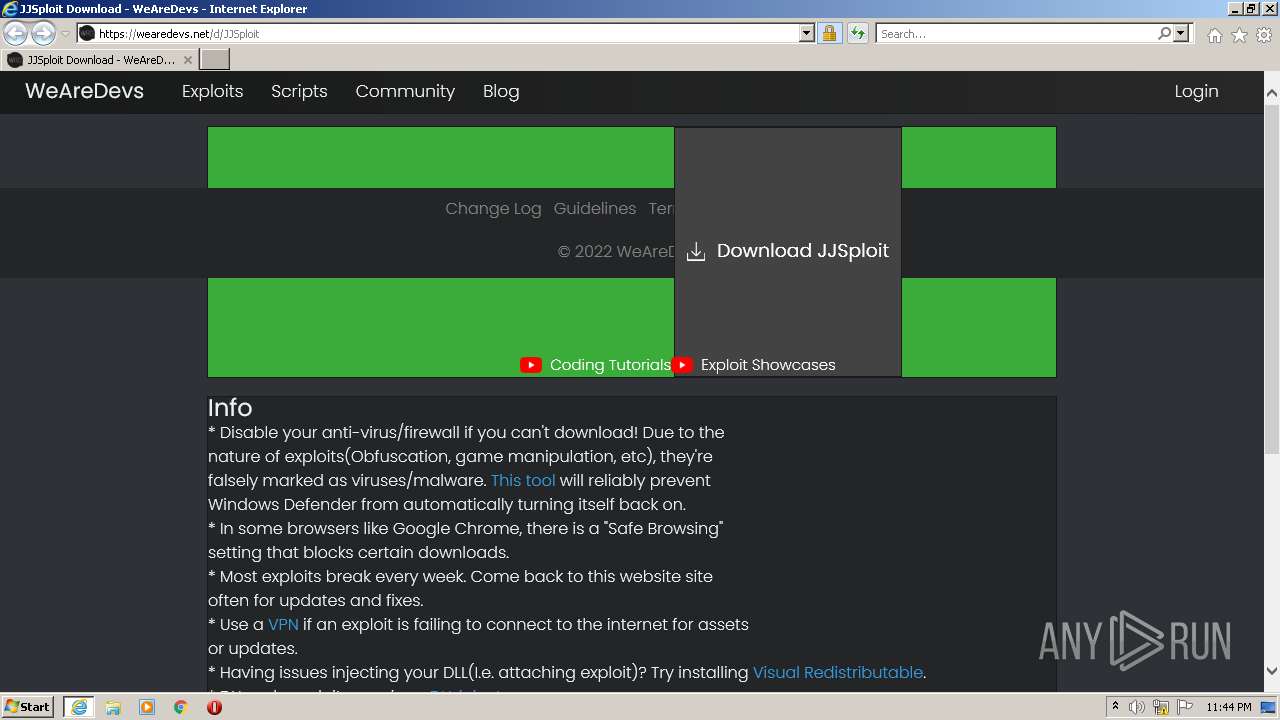1280x720 pixels.
Task: Click the Exploit Showcases link
Action: click(x=768, y=365)
